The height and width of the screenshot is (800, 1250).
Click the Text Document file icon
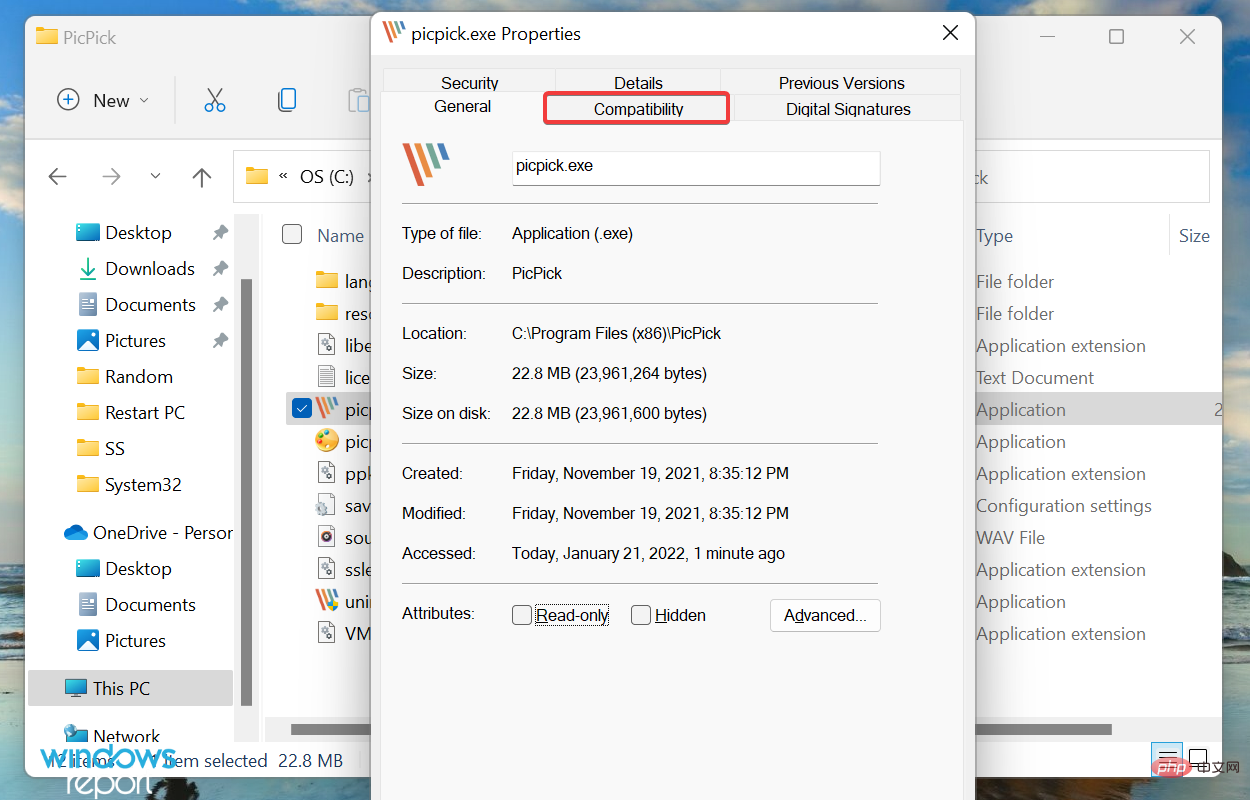(x=327, y=377)
